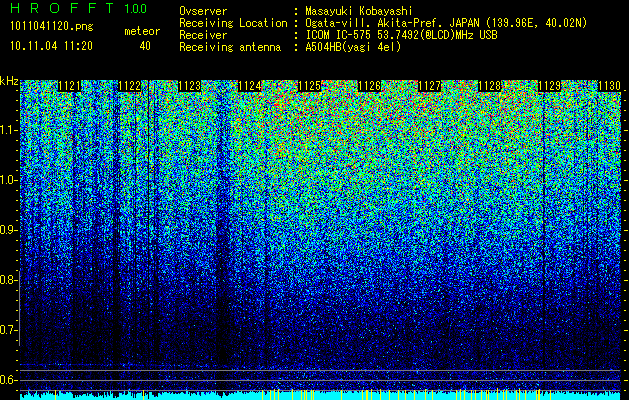Click the 1122 time marker label
The image size is (629, 400).
[130, 86]
